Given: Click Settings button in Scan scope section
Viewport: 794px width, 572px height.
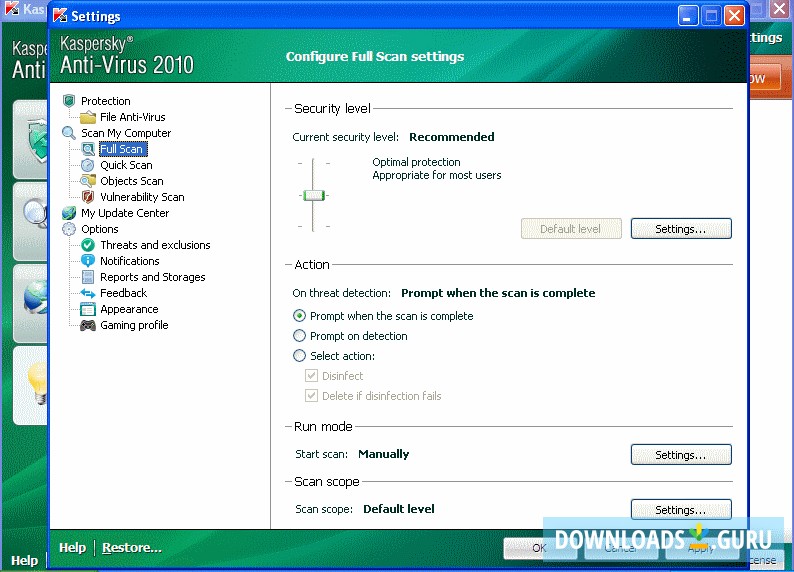Looking at the screenshot, I should point(681,510).
